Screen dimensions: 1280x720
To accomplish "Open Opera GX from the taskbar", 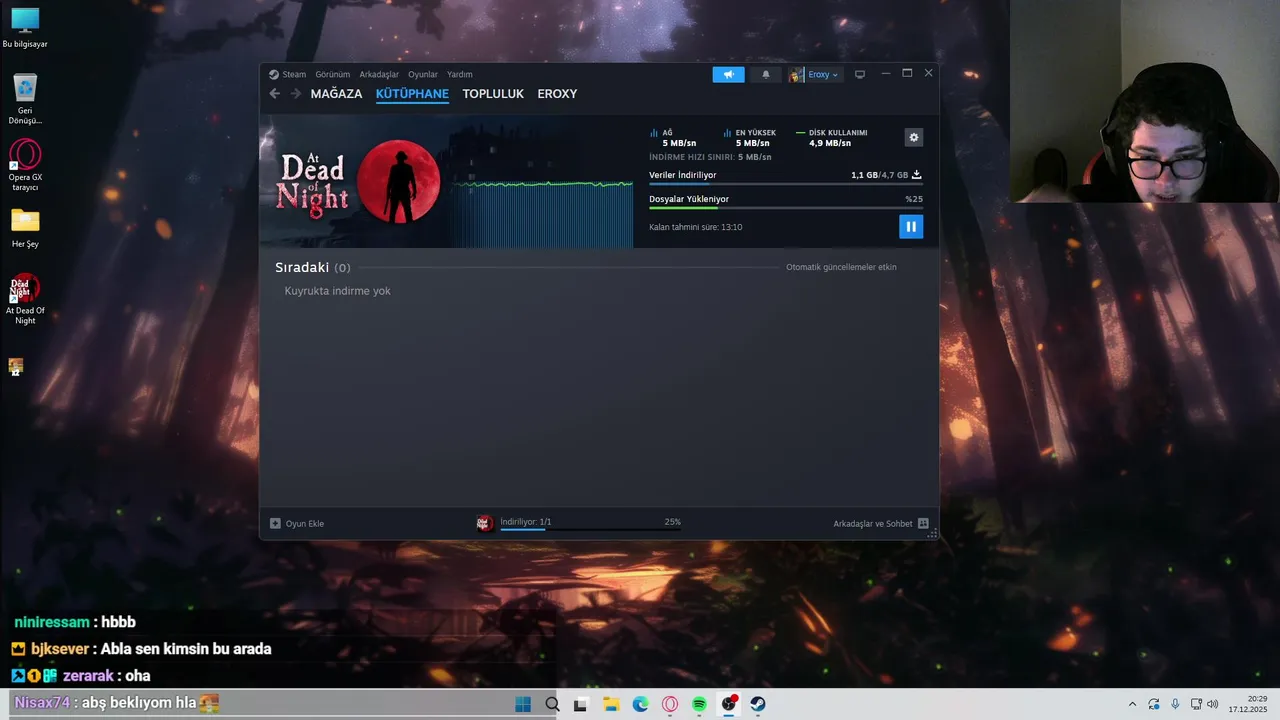I will (x=670, y=704).
